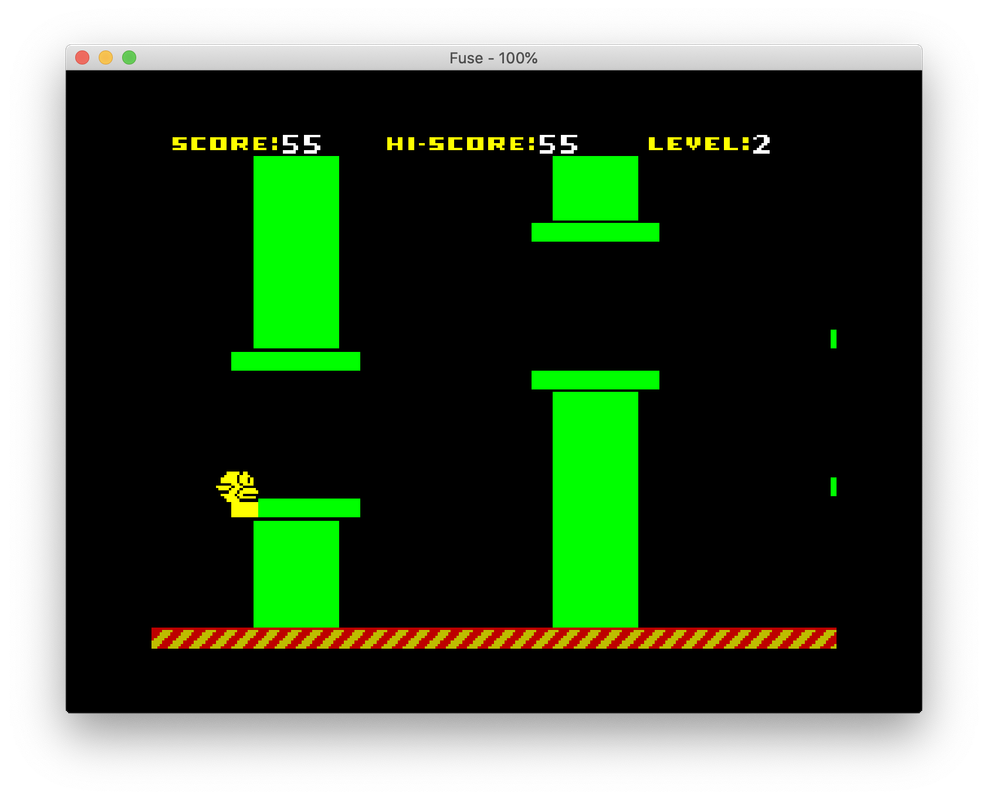988x800 pixels.
Task: Click the HI-SCORE:55 readout
Action: tap(482, 144)
